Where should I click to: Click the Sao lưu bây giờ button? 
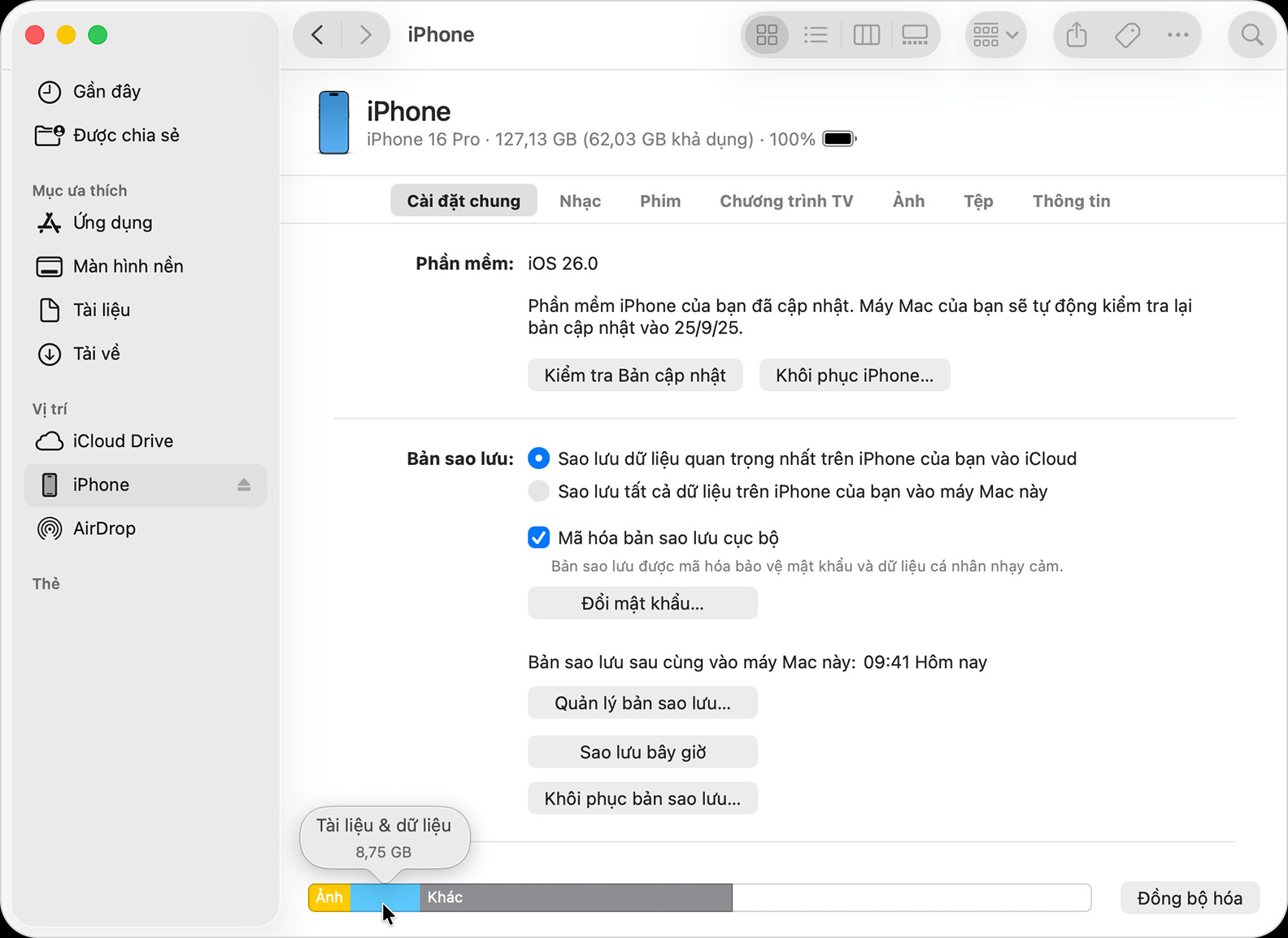[x=642, y=752]
